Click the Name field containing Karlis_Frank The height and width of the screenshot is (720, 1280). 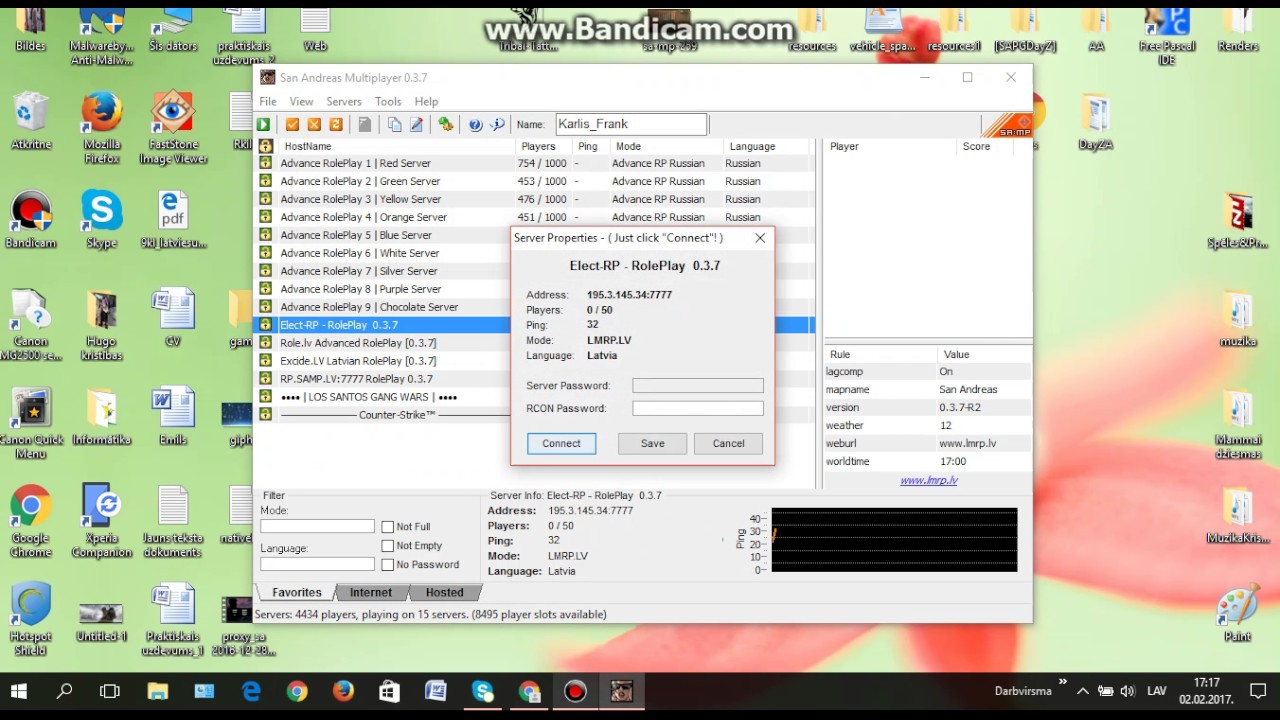(x=631, y=124)
